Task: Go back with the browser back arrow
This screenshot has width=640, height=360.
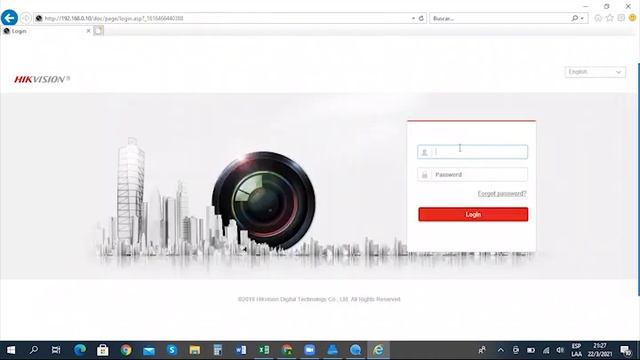Action: click(9, 18)
